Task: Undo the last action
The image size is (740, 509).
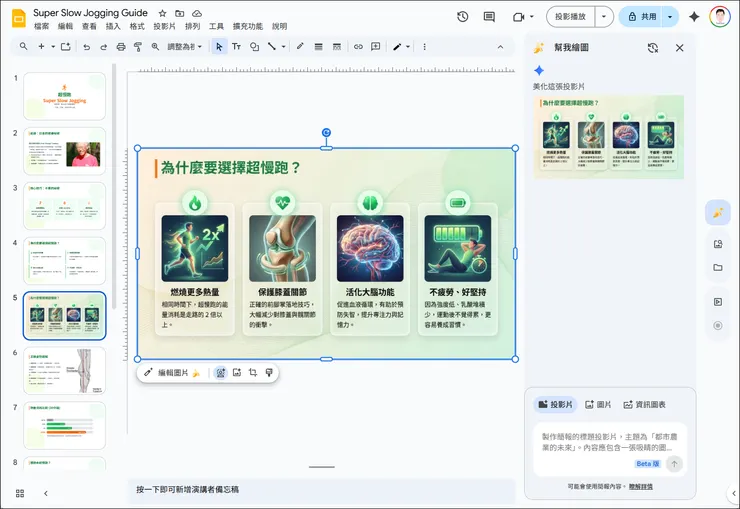Action: pyautogui.click(x=86, y=46)
